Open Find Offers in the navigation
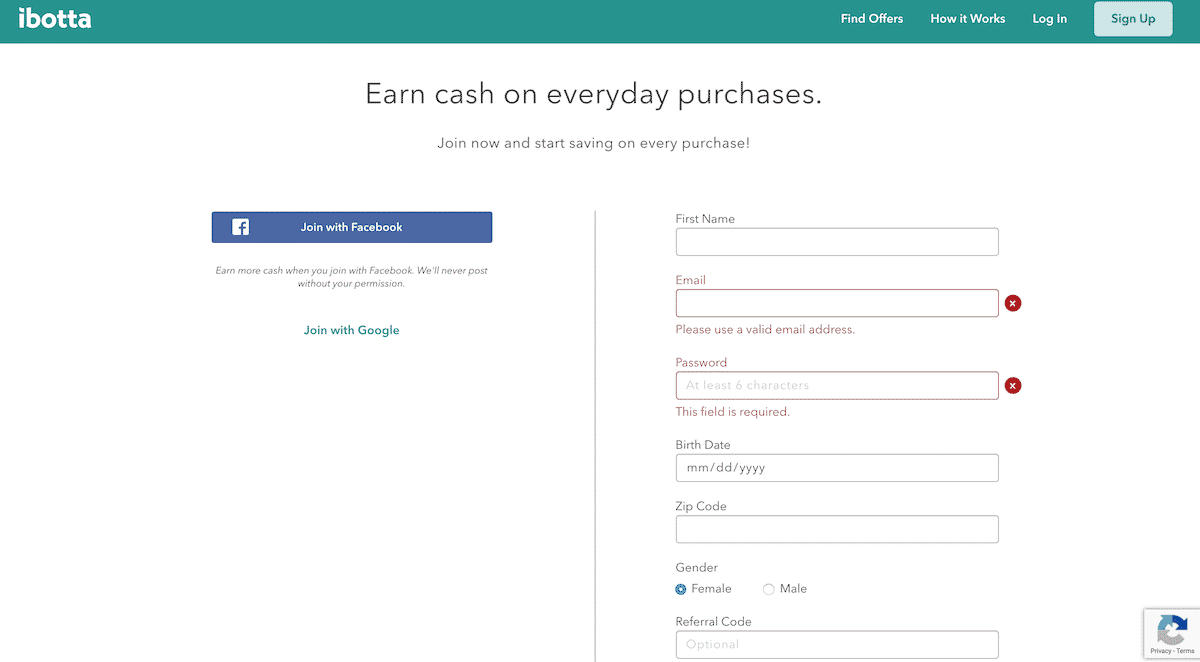 (872, 19)
